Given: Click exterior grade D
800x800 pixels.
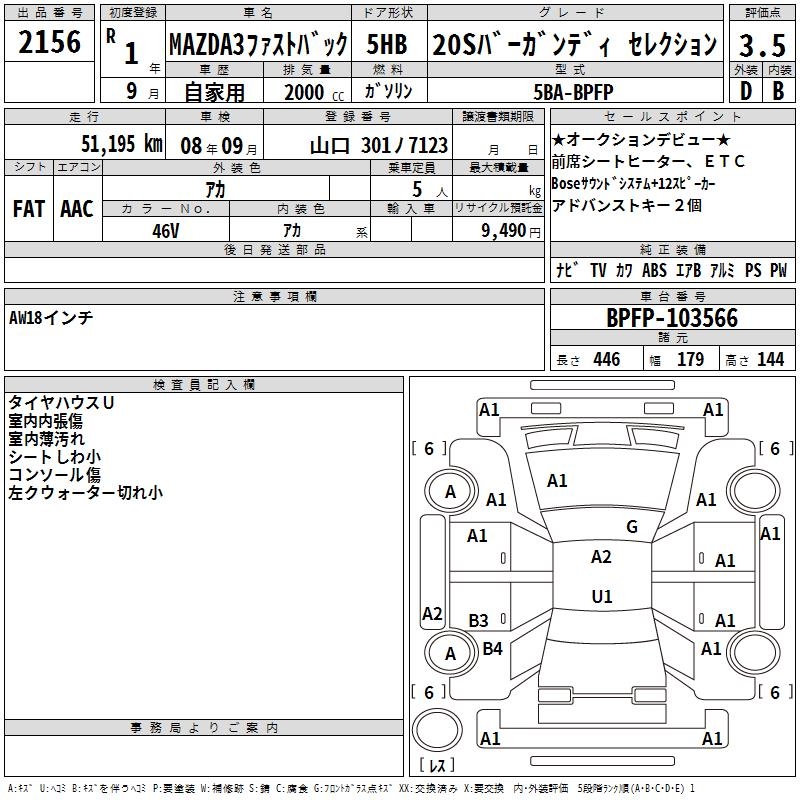Looking at the screenshot, I should click(x=745, y=91).
